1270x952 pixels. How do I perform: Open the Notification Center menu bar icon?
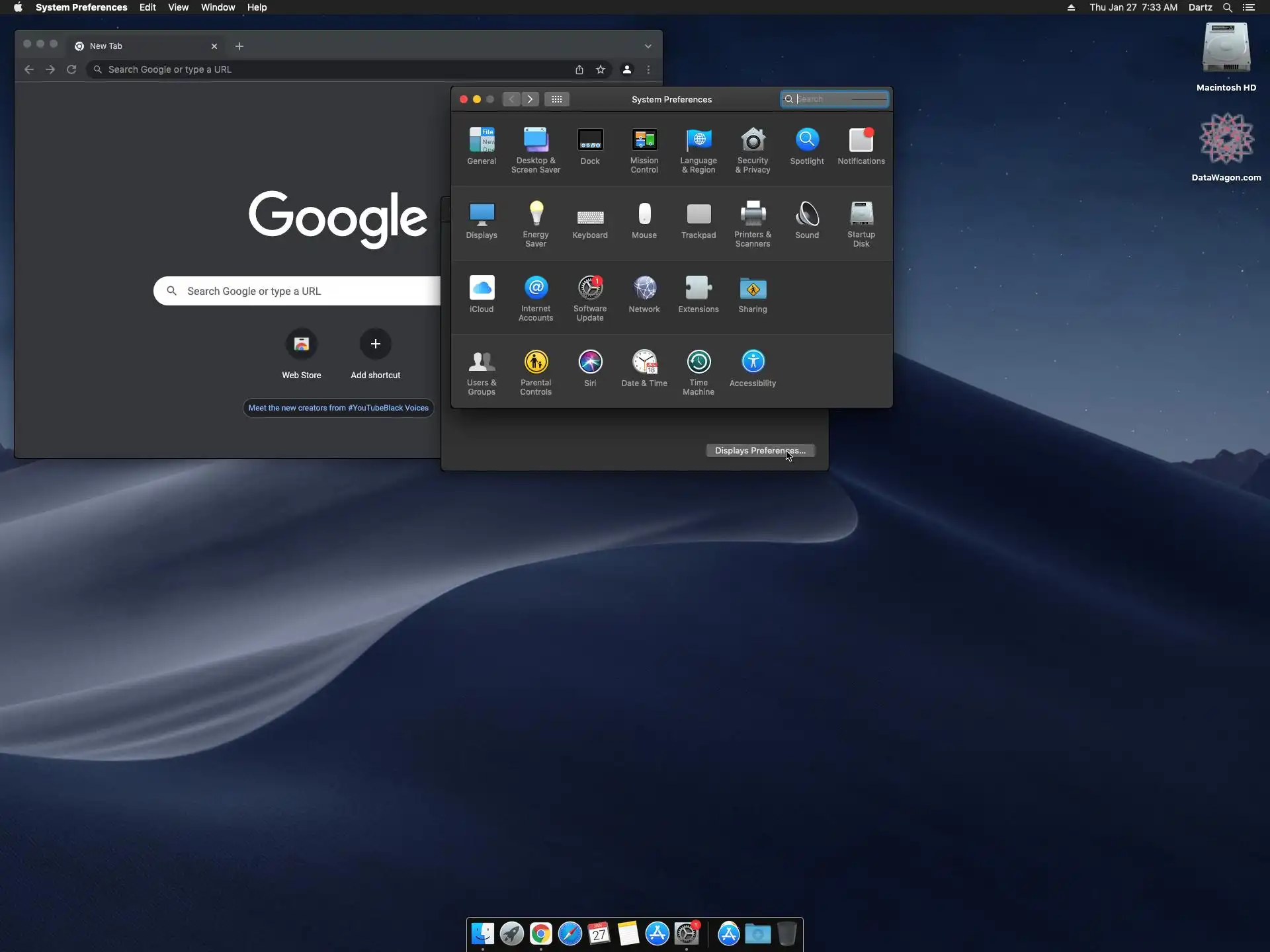coord(1248,7)
